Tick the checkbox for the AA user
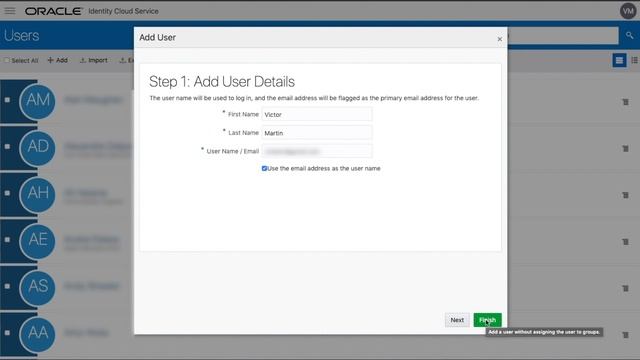Image resolution: width=640 pixels, height=360 pixels. point(7,333)
